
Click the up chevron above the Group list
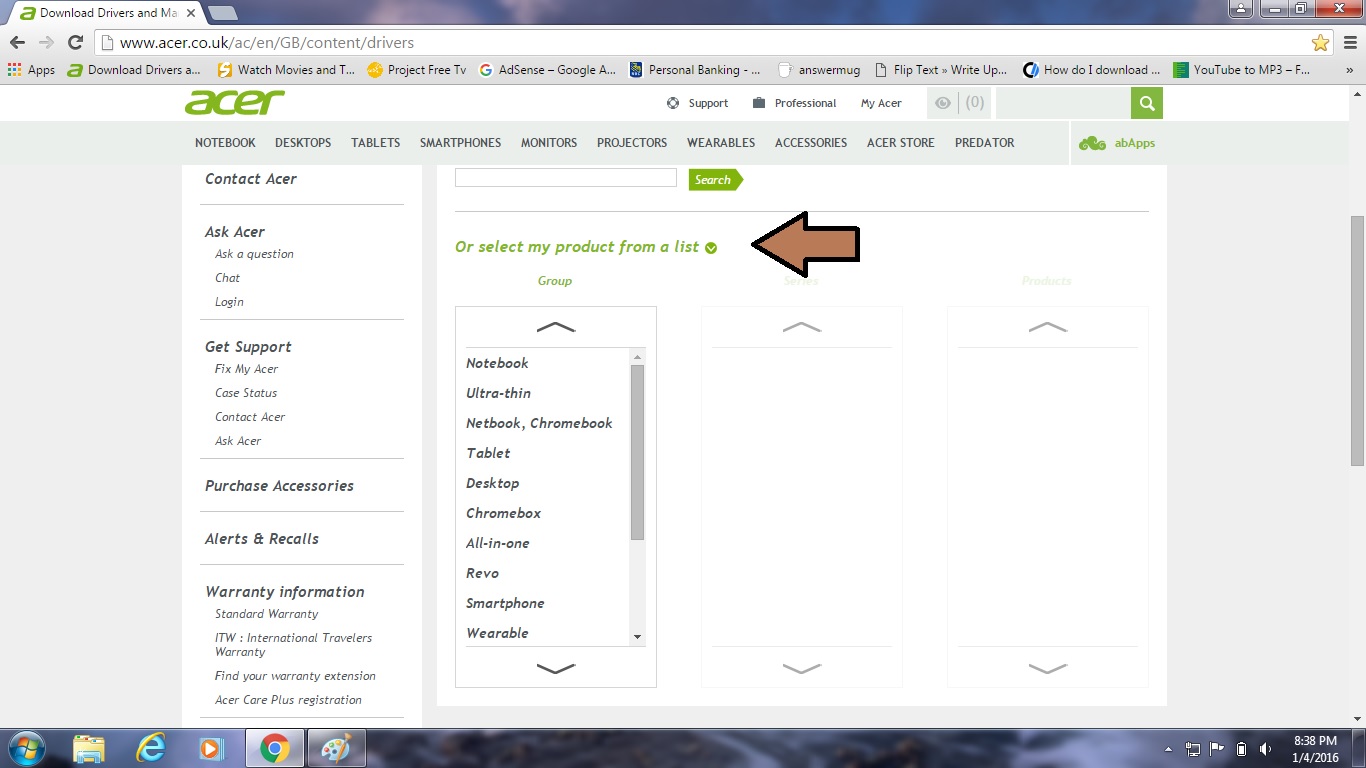tap(556, 327)
